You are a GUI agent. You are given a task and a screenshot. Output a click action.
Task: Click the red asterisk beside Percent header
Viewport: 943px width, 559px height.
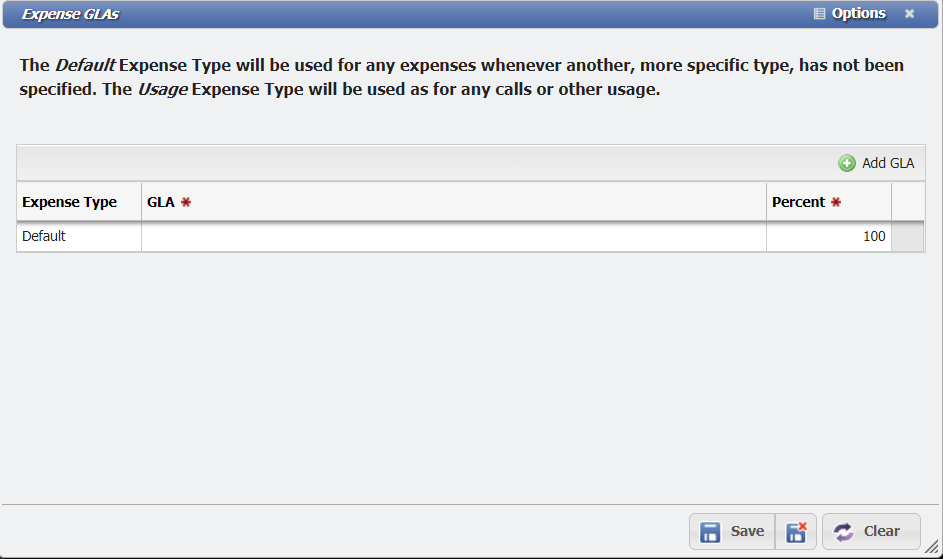tap(836, 202)
